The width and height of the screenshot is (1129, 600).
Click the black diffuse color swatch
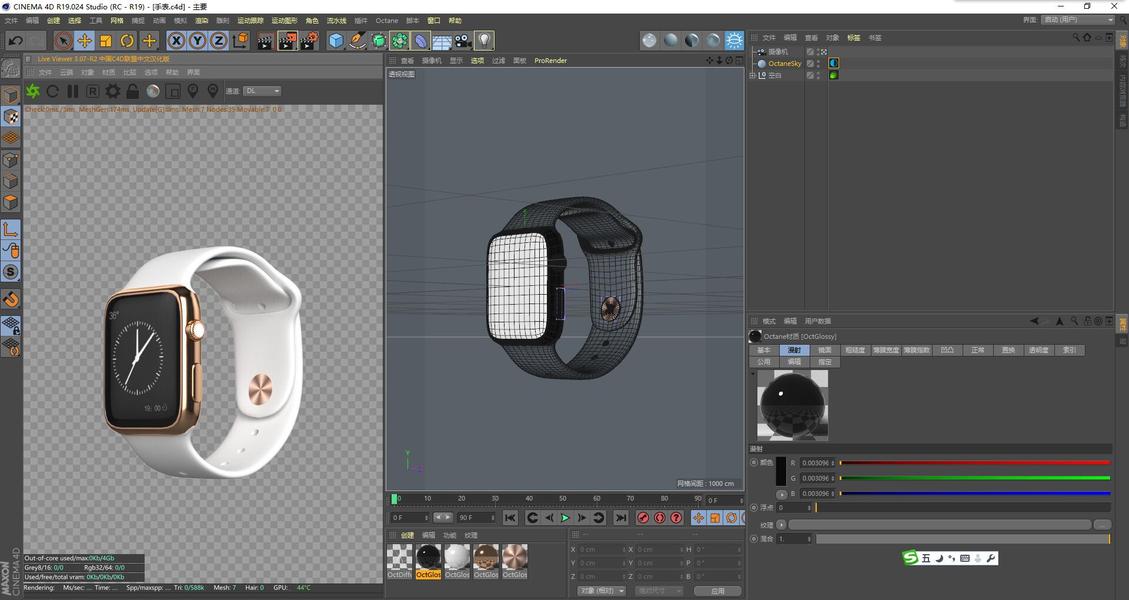pyautogui.click(x=781, y=470)
